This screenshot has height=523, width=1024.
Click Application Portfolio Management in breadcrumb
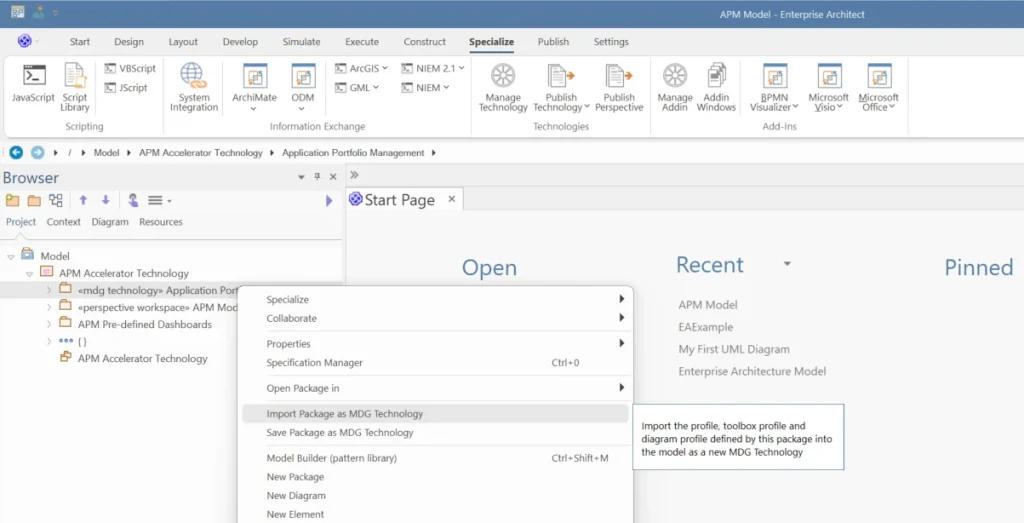pyautogui.click(x=353, y=153)
